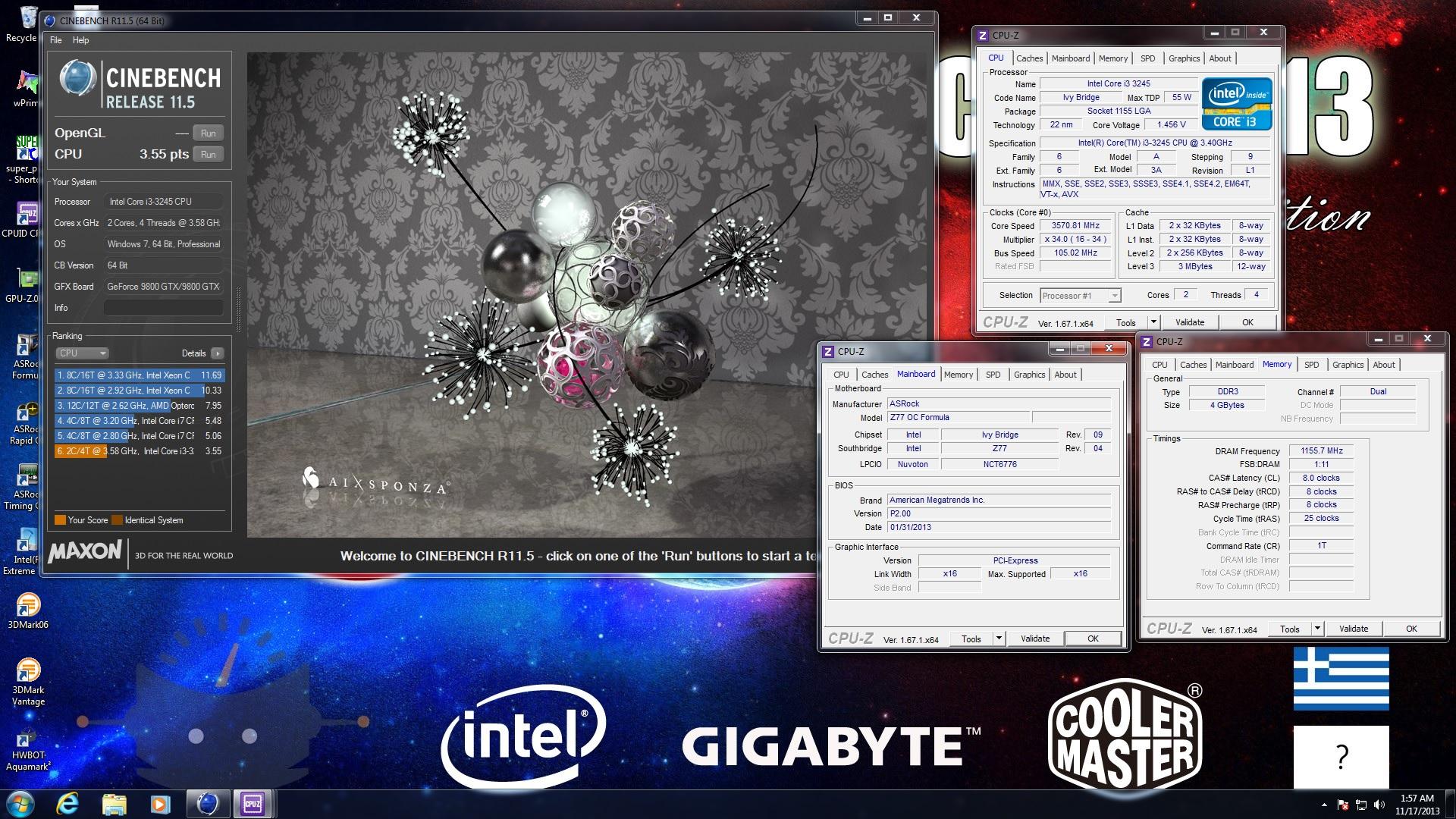This screenshot has width=1456, height=819.
Task: Run the CPU benchmark in Cinebench
Action: (208, 155)
